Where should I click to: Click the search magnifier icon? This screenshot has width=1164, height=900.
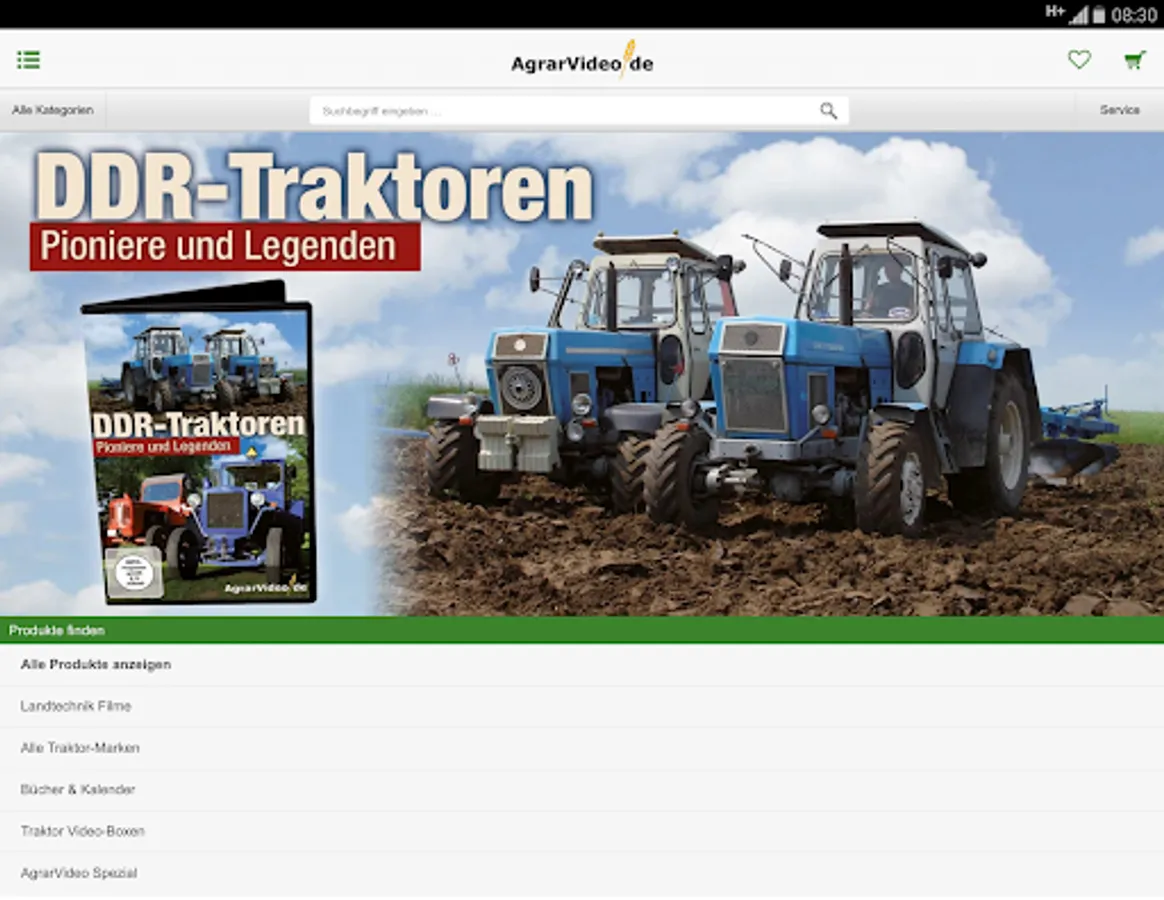point(828,111)
